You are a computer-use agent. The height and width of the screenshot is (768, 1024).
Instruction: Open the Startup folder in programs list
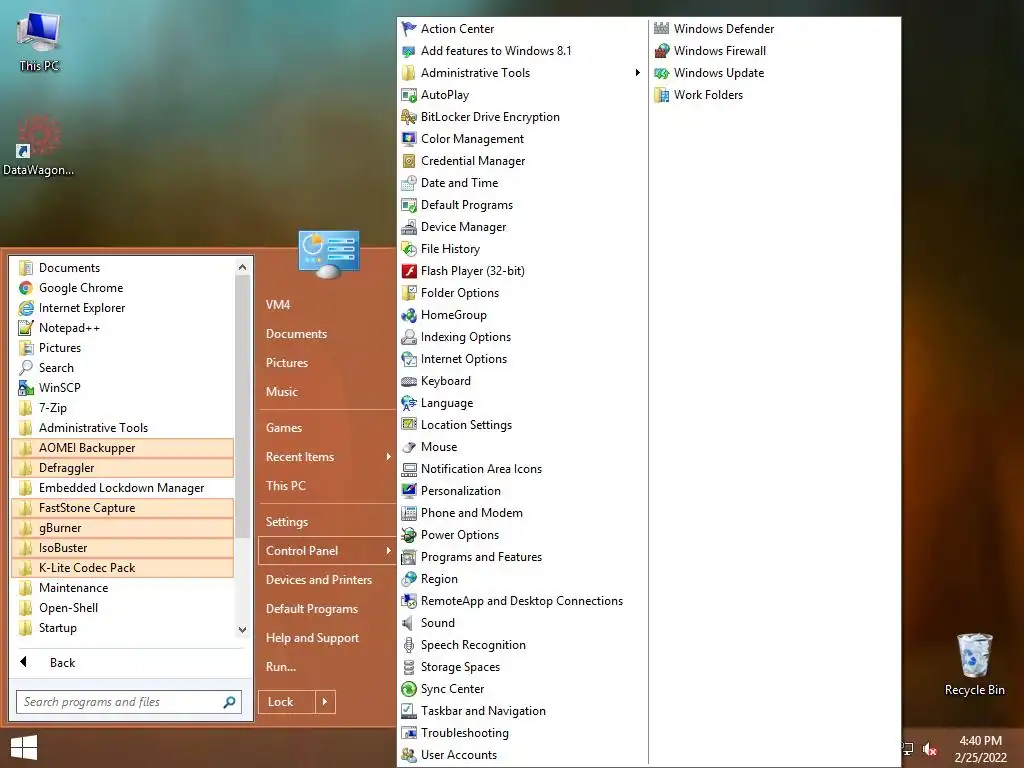(x=123, y=628)
